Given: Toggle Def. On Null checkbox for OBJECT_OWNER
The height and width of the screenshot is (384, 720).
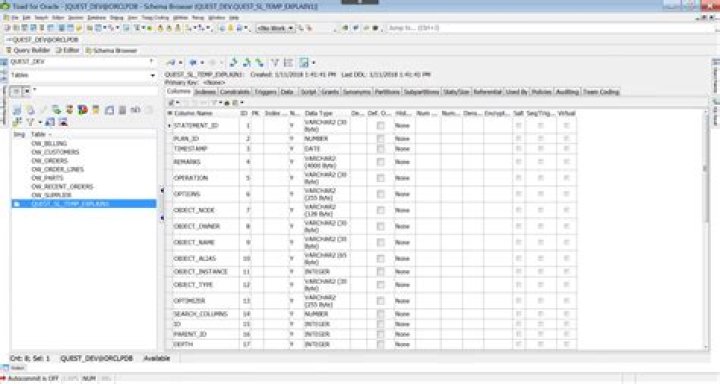Looking at the screenshot, I should click(x=380, y=226).
